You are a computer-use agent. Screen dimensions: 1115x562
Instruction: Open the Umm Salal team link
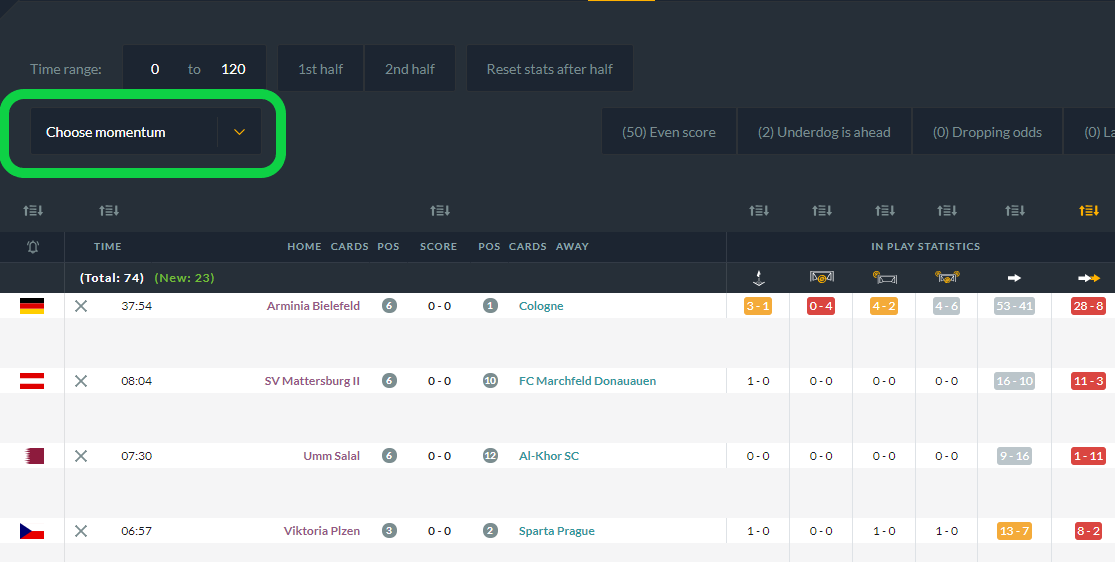(331, 456)
